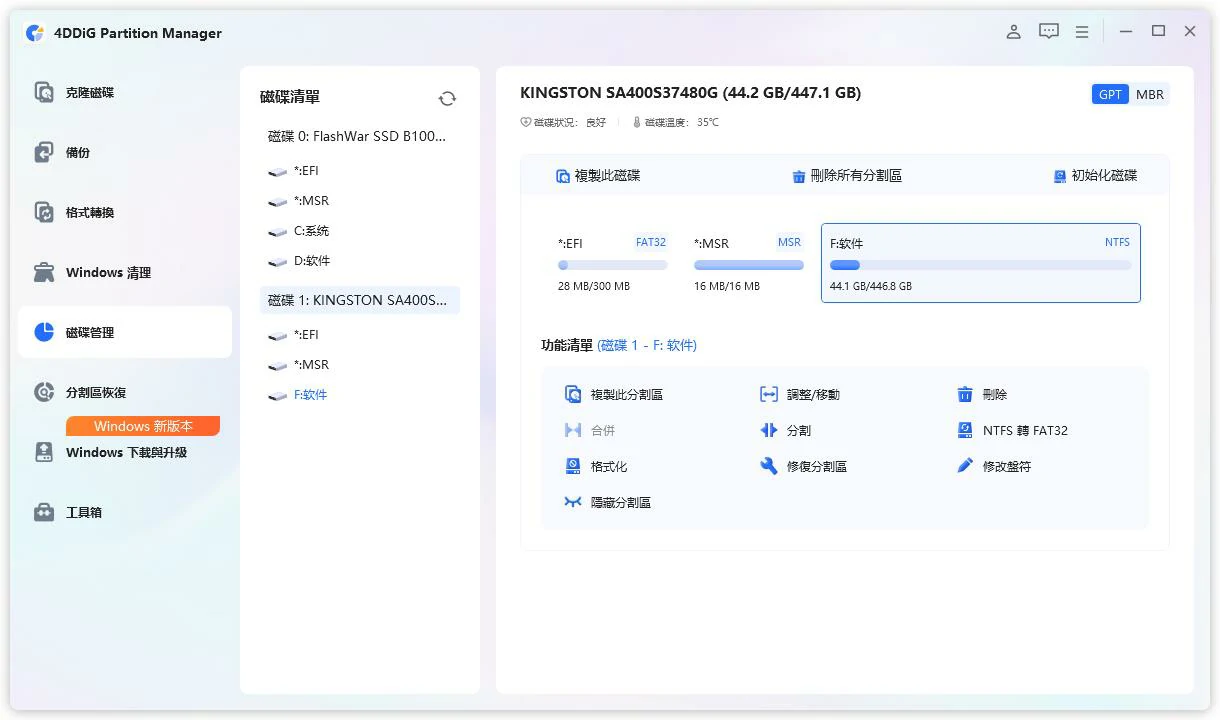Click the Windows 新版本 badge
Screen dimensions: 1220x720
(x=143, y=426)
